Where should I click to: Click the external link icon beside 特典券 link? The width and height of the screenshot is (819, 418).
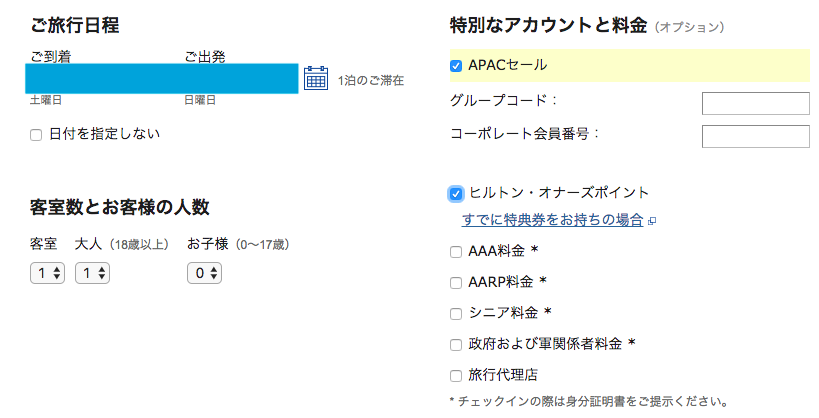[651, 222]
